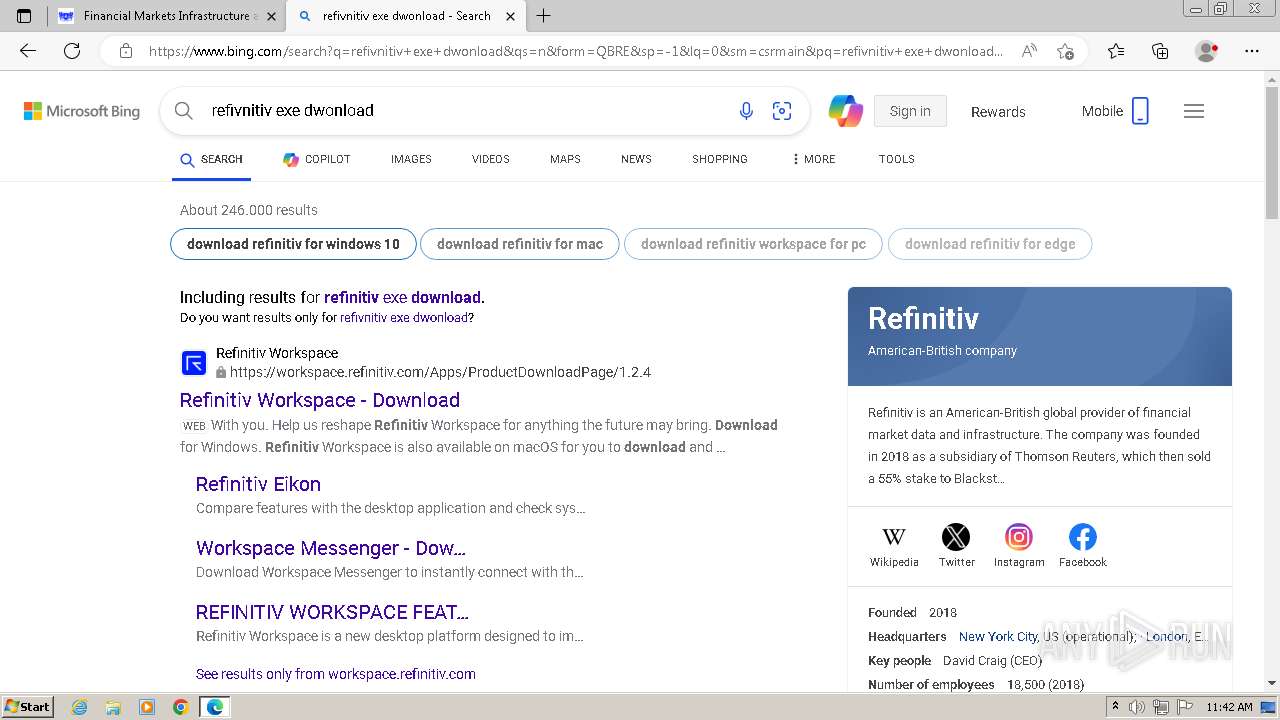Open the Collections icon

coord(1160,51)
